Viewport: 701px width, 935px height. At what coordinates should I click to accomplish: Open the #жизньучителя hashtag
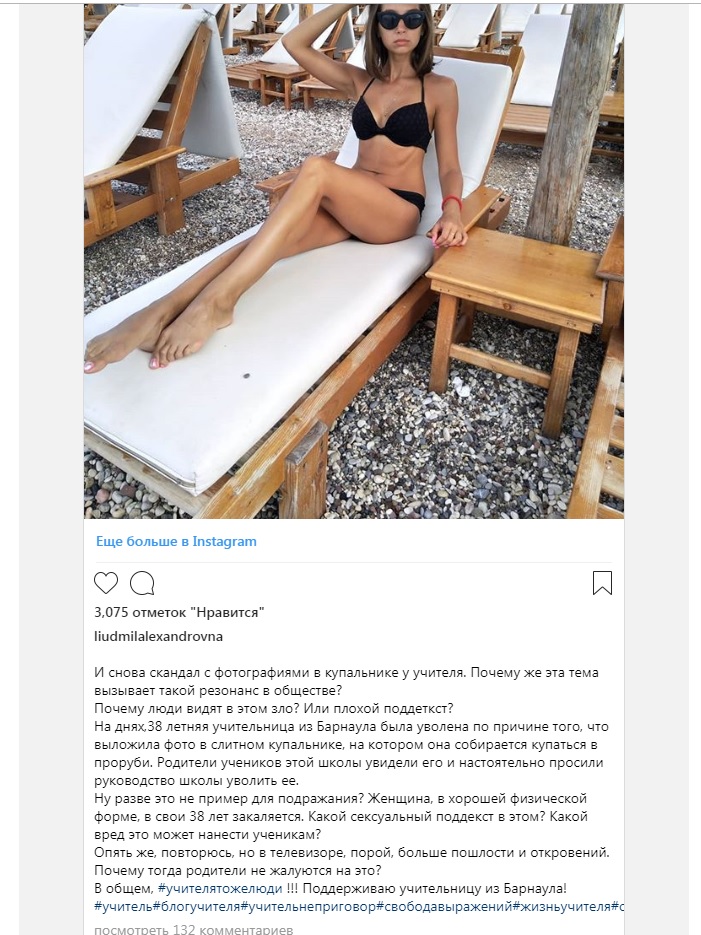tap(562, 906)
